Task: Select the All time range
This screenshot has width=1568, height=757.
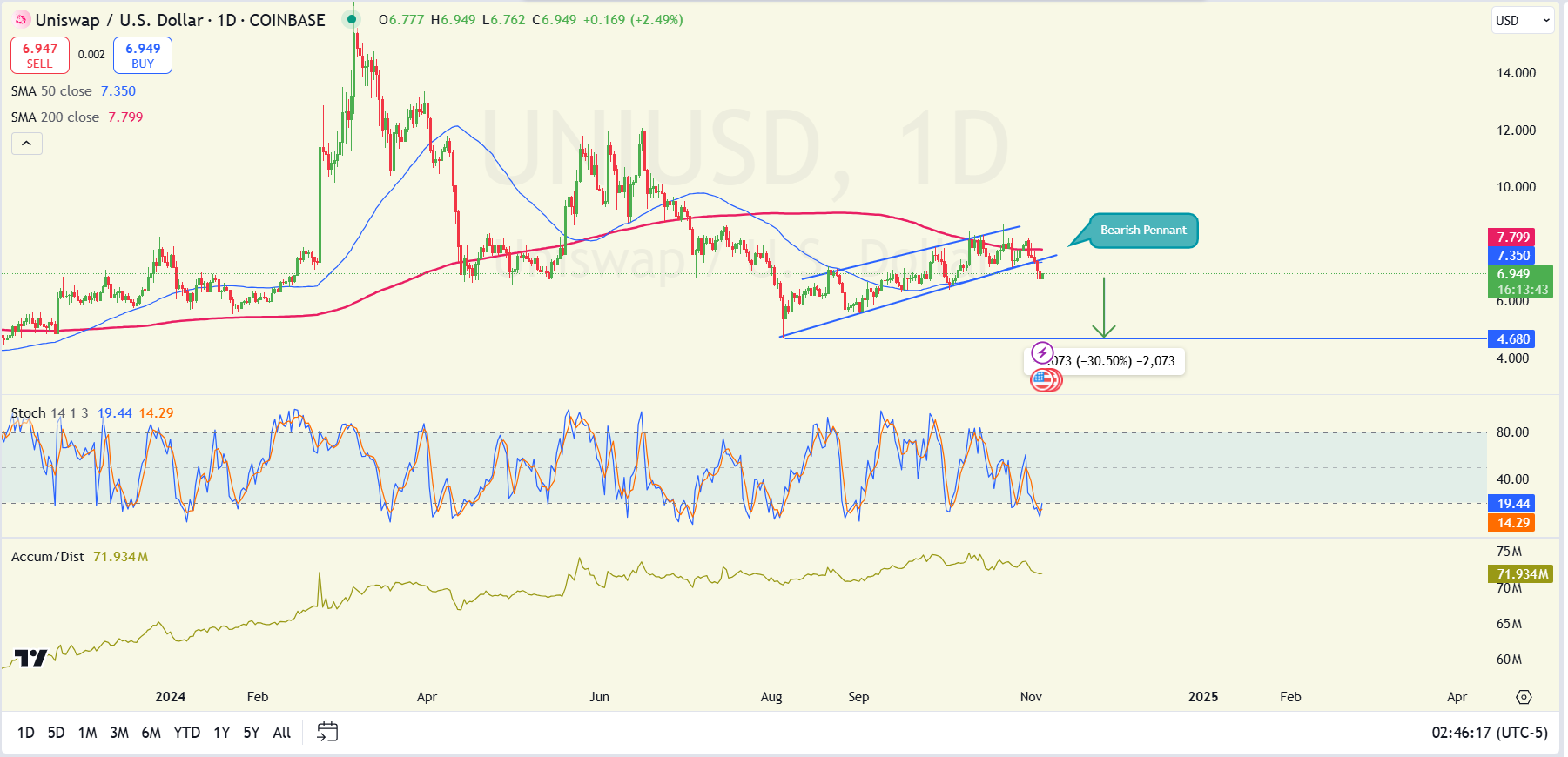Action: [x=282, y=733]
